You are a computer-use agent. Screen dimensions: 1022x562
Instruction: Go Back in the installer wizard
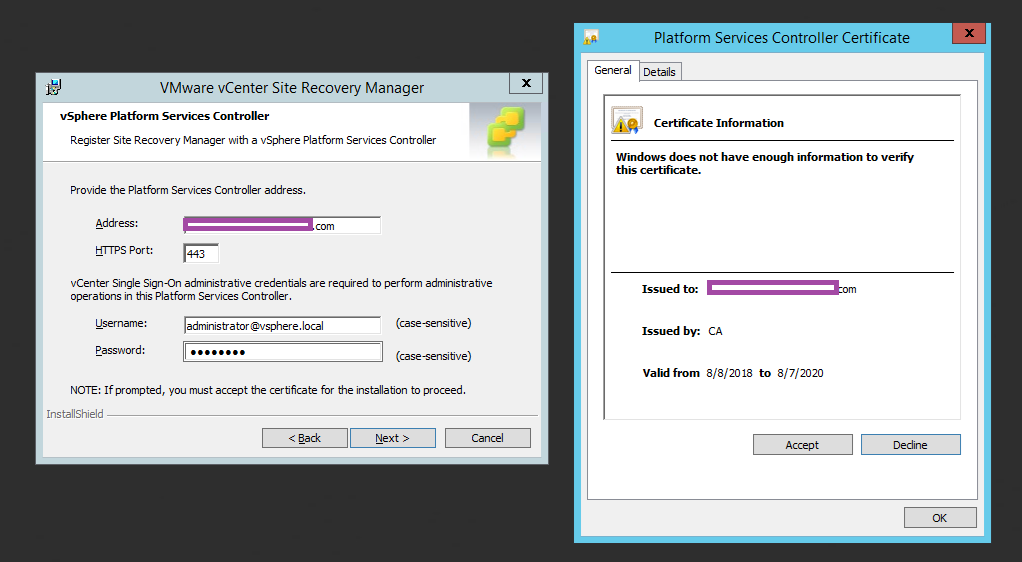click(304, 438)
